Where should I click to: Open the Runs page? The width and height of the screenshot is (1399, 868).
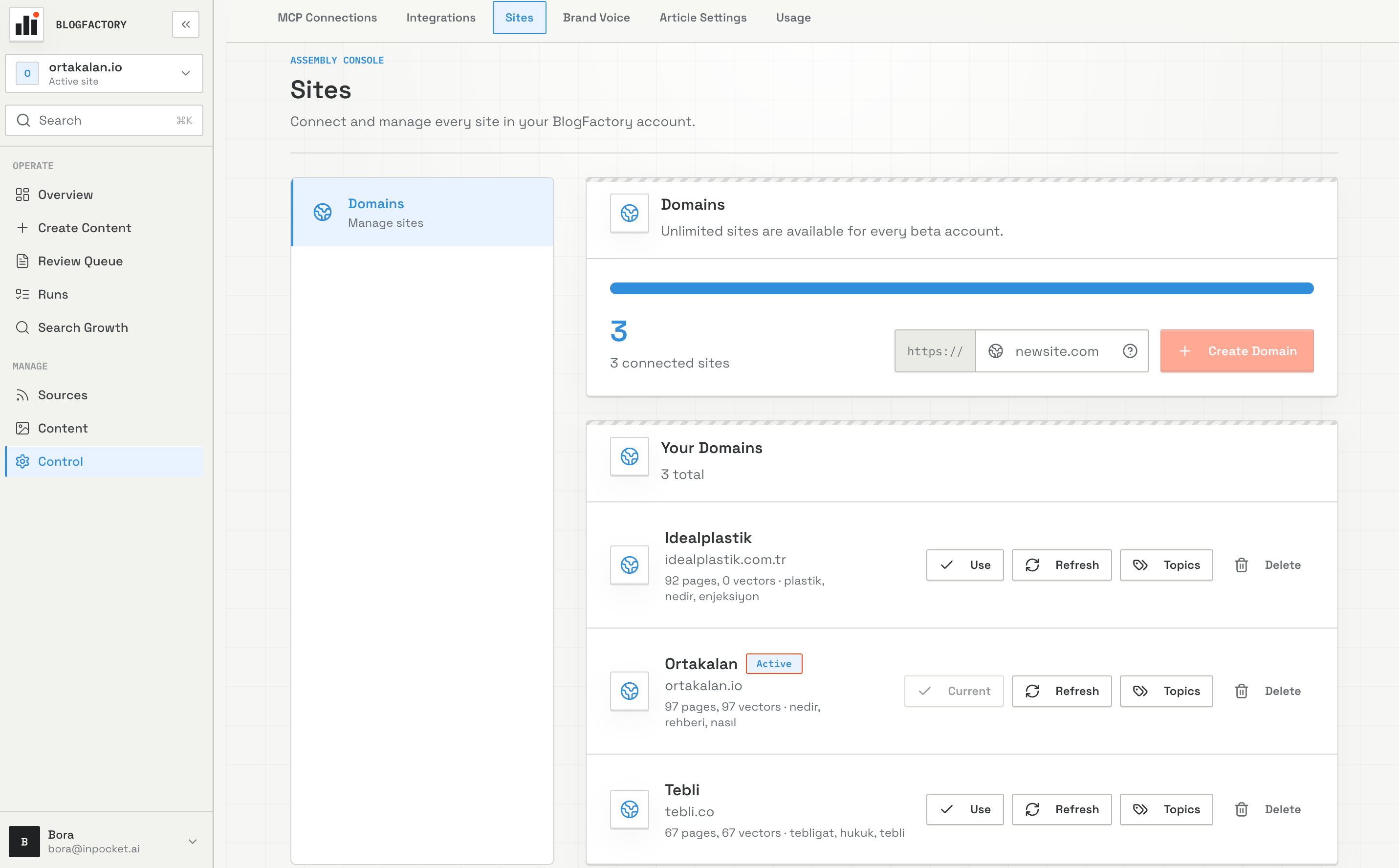pos(104,295)
